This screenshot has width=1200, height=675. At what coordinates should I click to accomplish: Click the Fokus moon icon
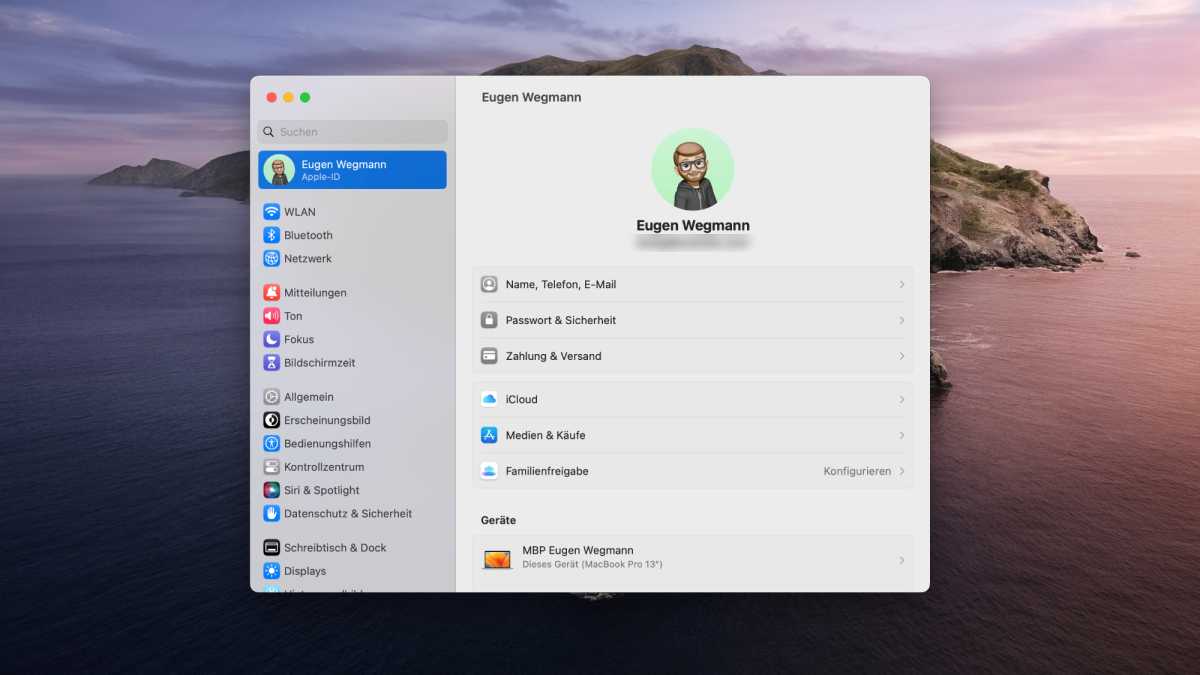(271, 339)
